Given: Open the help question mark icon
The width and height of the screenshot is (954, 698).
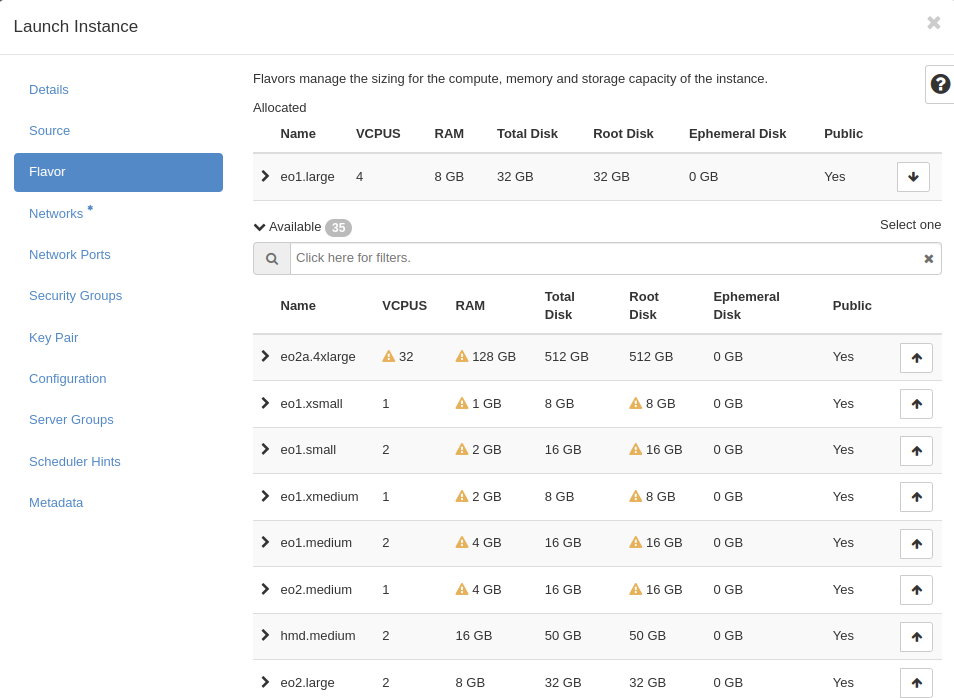Looking at the screenshot, I should [x=940, y=84].
